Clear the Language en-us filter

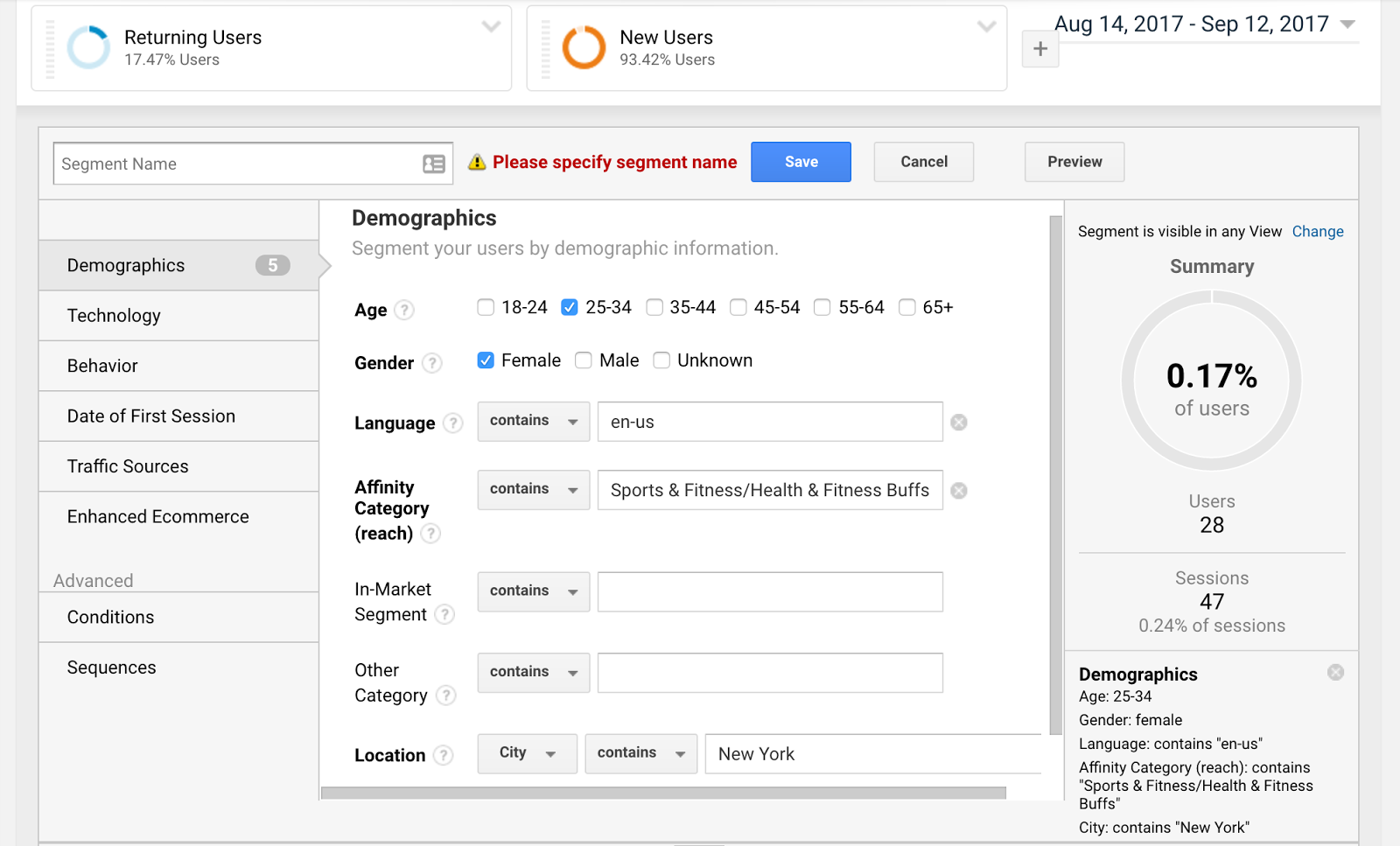(x=959, y=423)
